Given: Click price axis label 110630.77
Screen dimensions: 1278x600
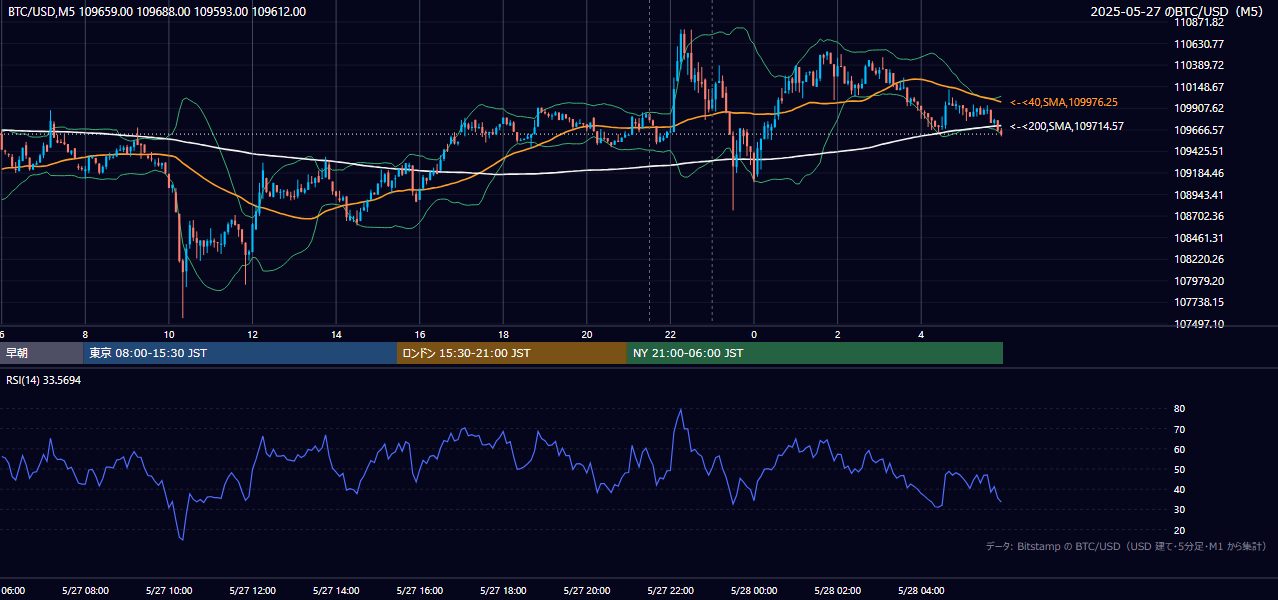Looking at the screenshot, I should coord(1200,44).
